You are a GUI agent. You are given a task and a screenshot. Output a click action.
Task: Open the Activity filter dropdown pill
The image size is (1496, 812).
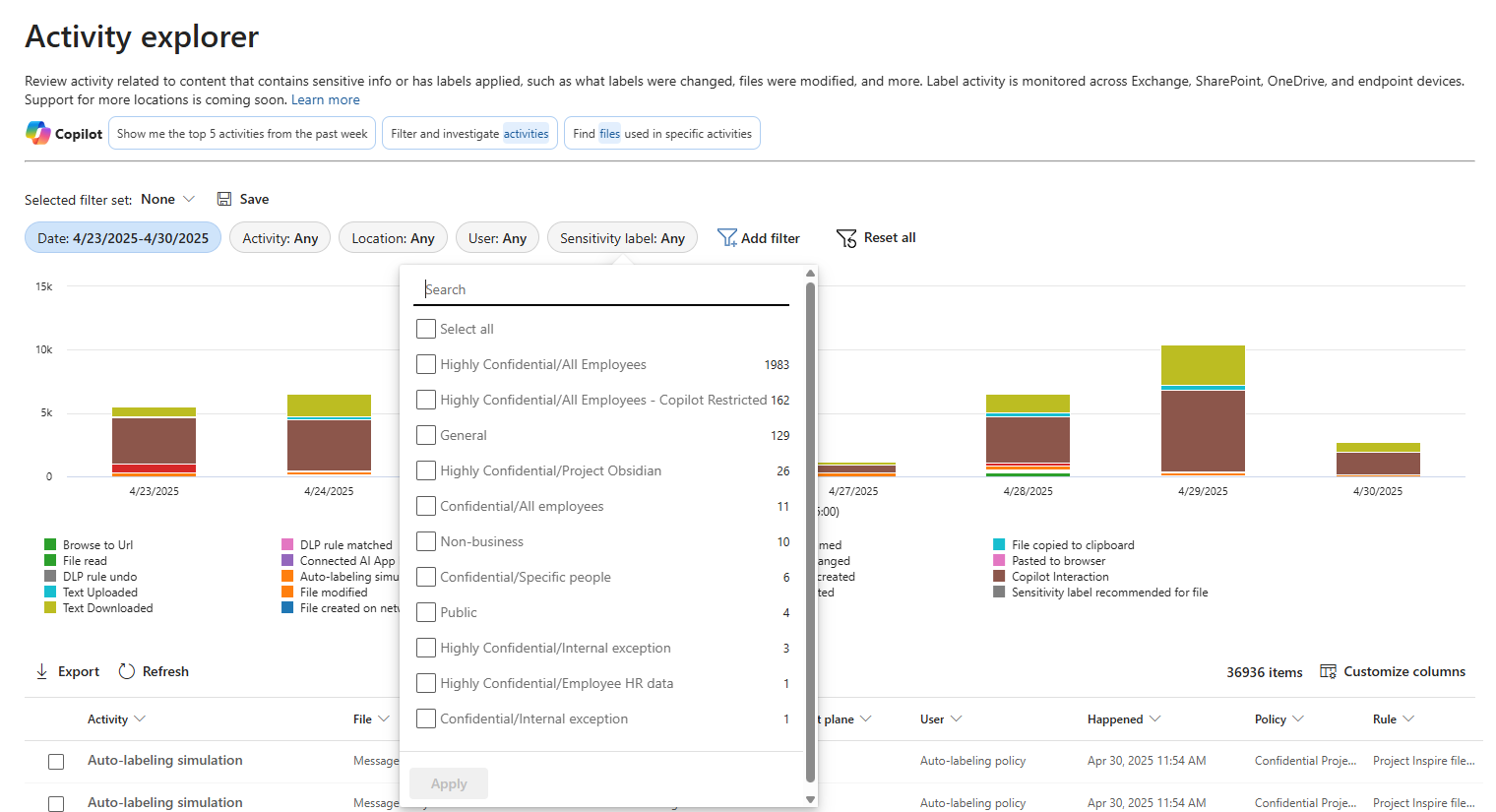[280, 238]
